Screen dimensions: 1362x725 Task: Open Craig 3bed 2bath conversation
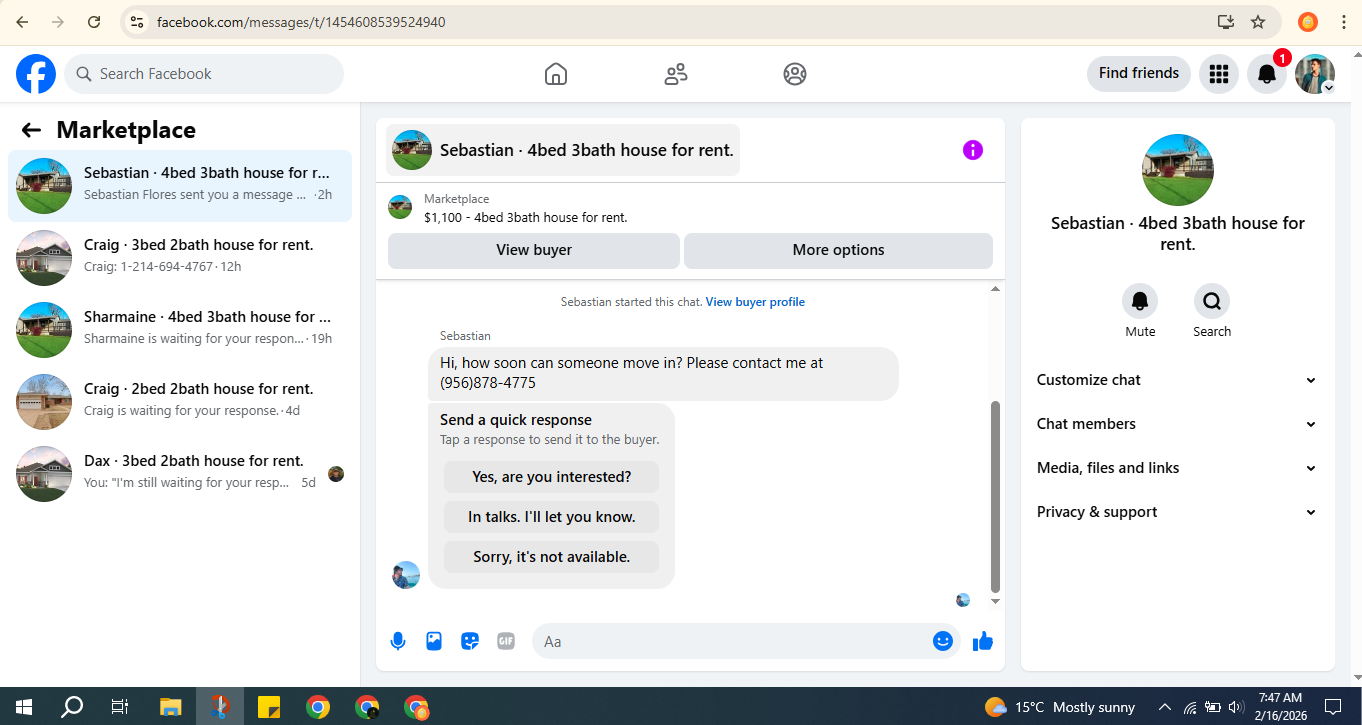180,258
